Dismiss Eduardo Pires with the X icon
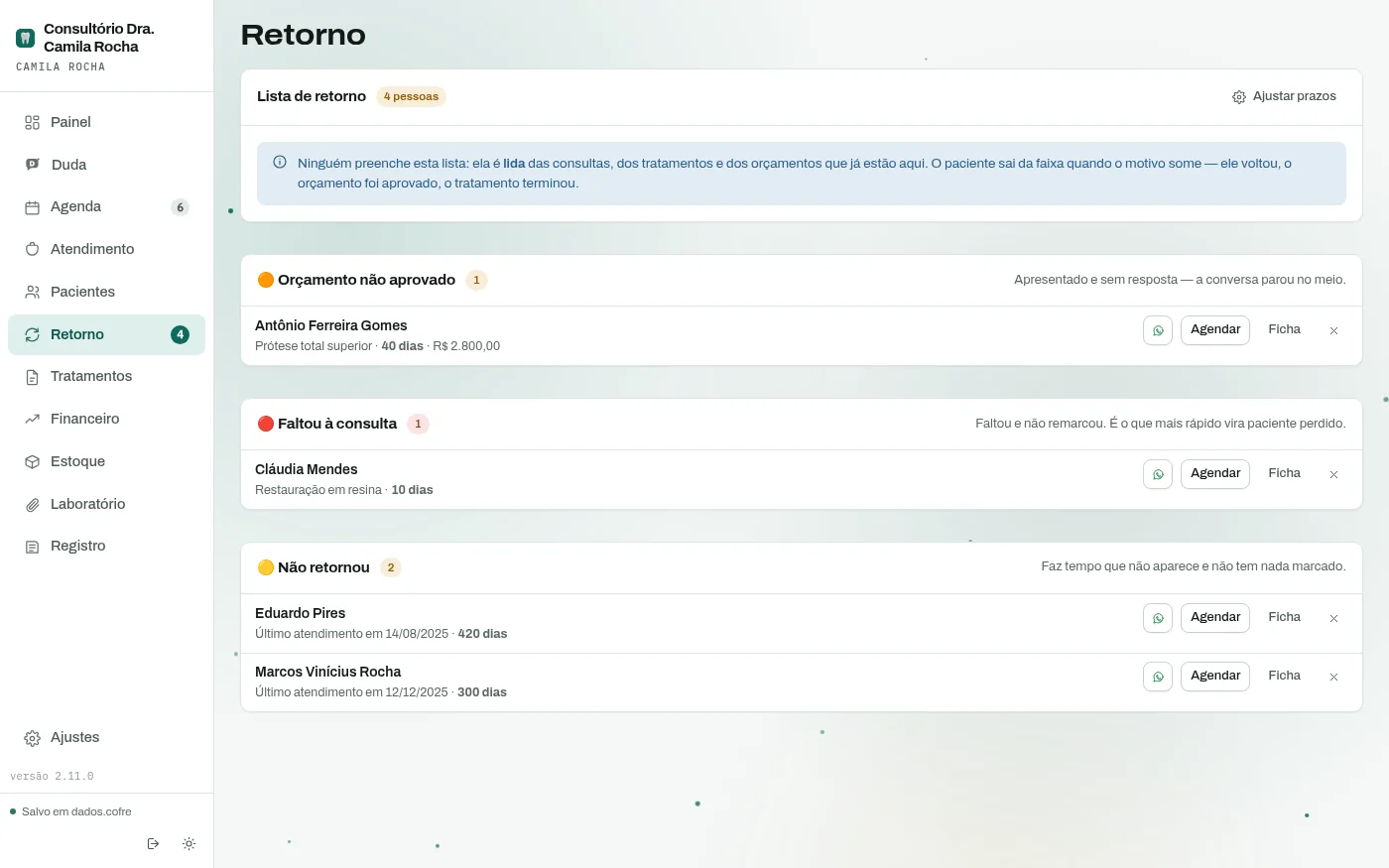1389x868 pixels. (x=1333, y=618)
